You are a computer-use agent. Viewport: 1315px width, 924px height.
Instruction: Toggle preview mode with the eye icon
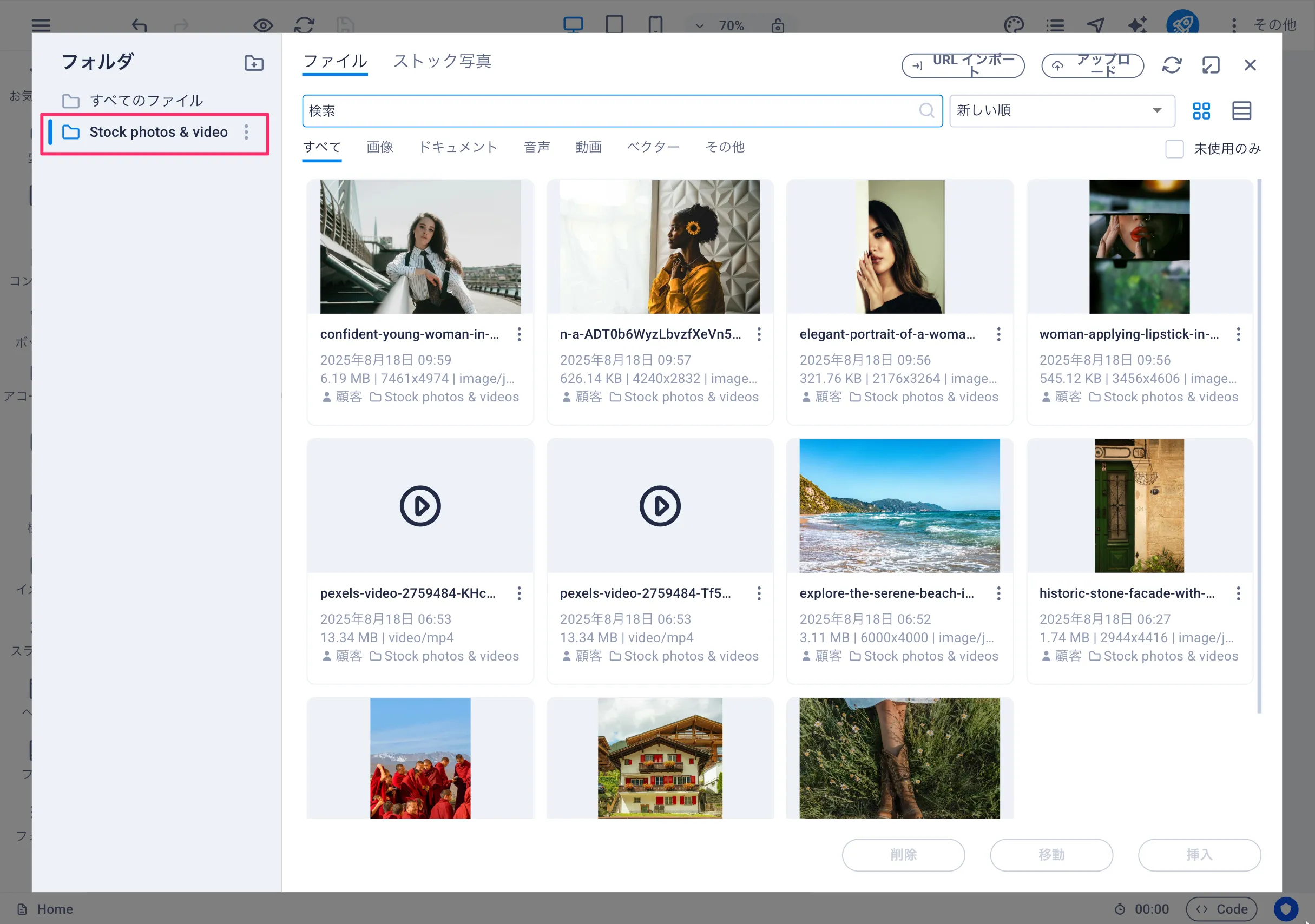click(263, 25)
